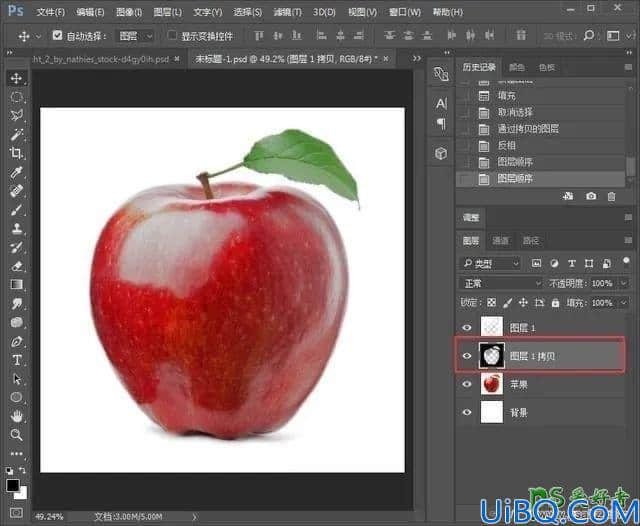Open the 图层 auto-select dropdown

point(135,36)
